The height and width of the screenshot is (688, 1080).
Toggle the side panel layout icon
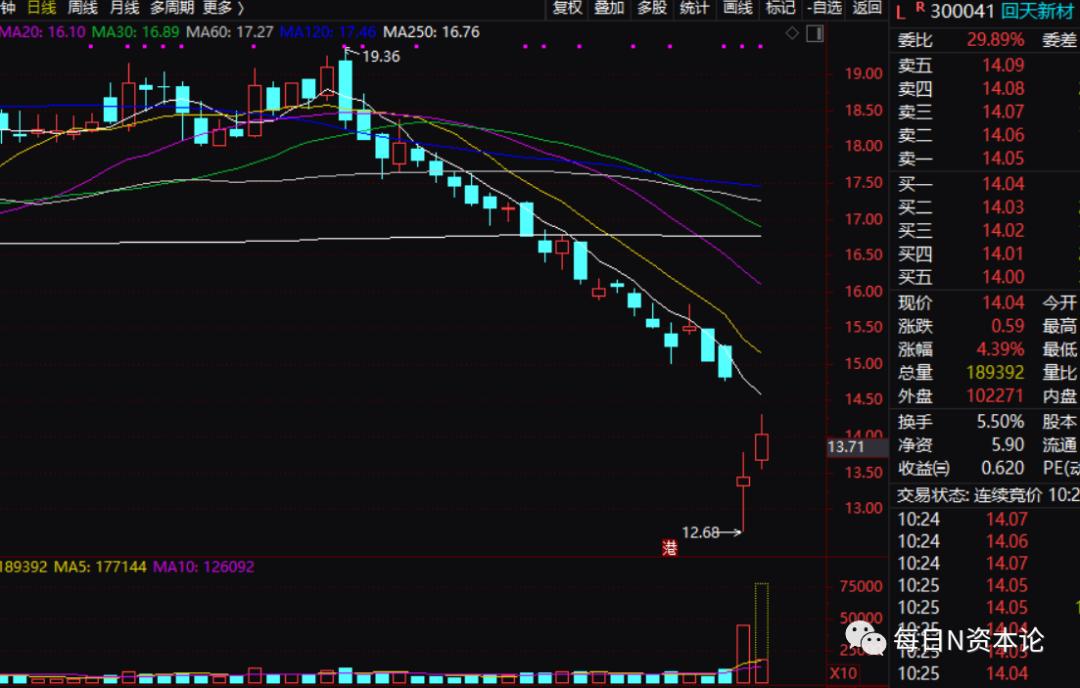pos(815,33)
